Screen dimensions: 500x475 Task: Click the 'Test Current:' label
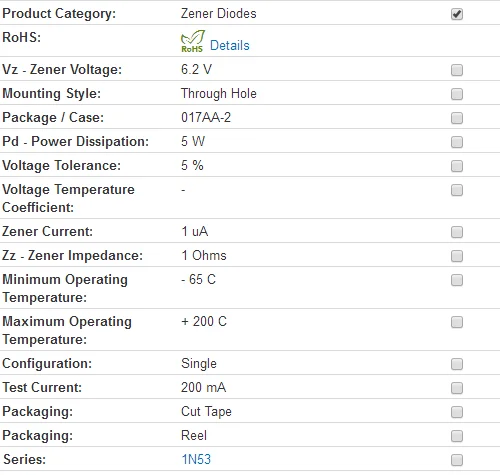42,387
